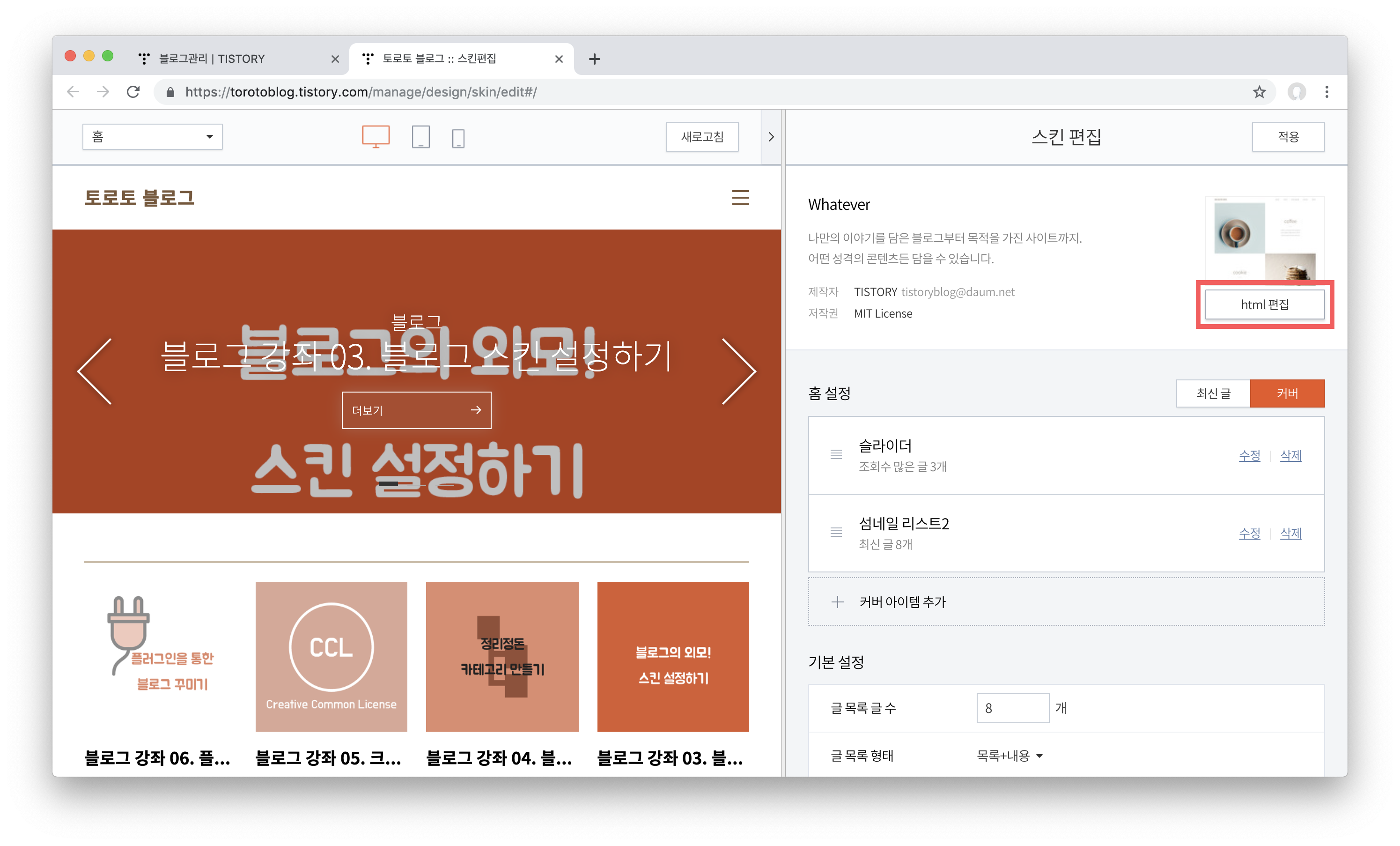Open the 홈 page selector dropdown

click(152, 137)
